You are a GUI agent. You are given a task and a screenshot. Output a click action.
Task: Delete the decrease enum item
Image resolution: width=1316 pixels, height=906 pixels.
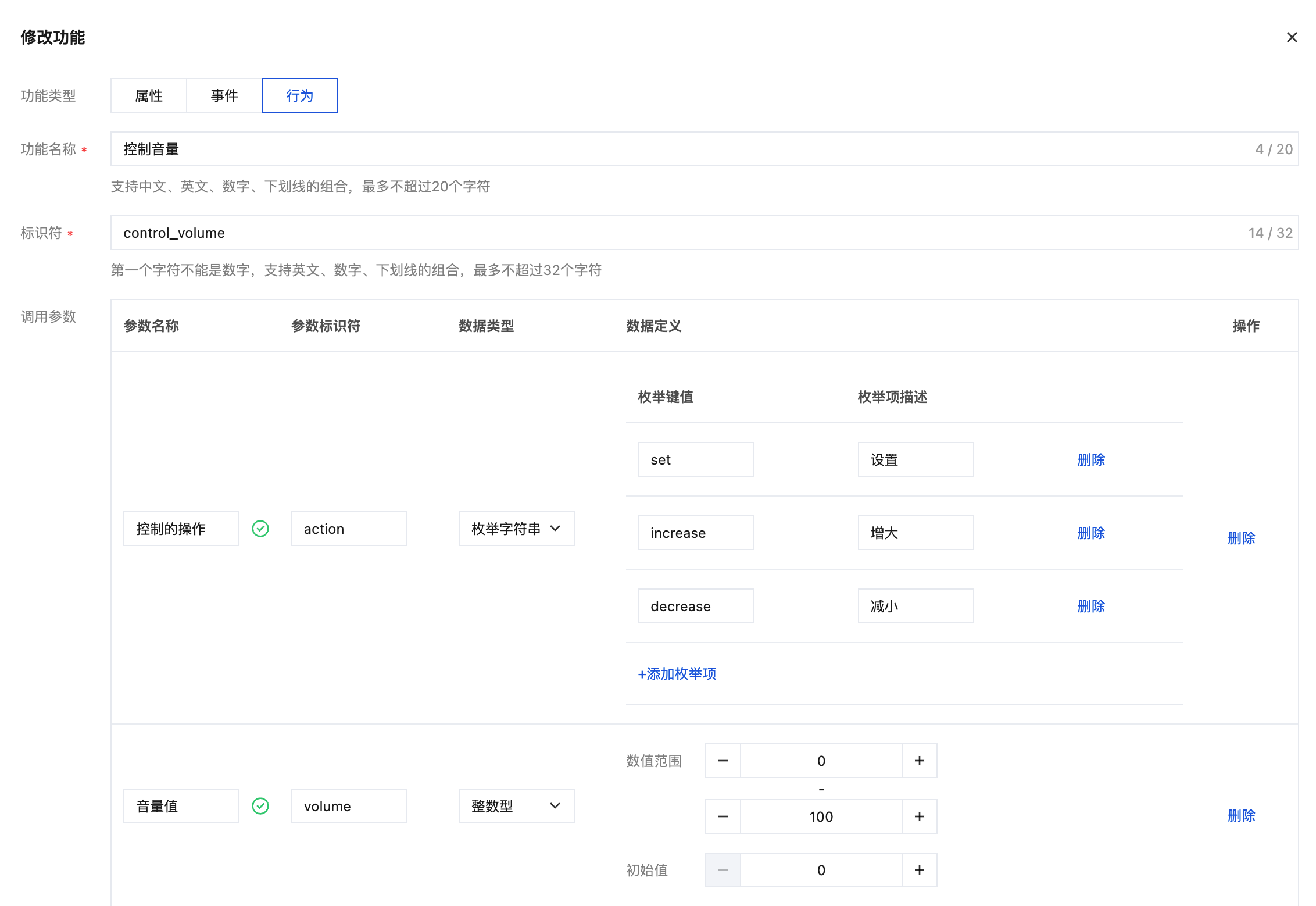pyautogui.click(x=1091, y=606)
